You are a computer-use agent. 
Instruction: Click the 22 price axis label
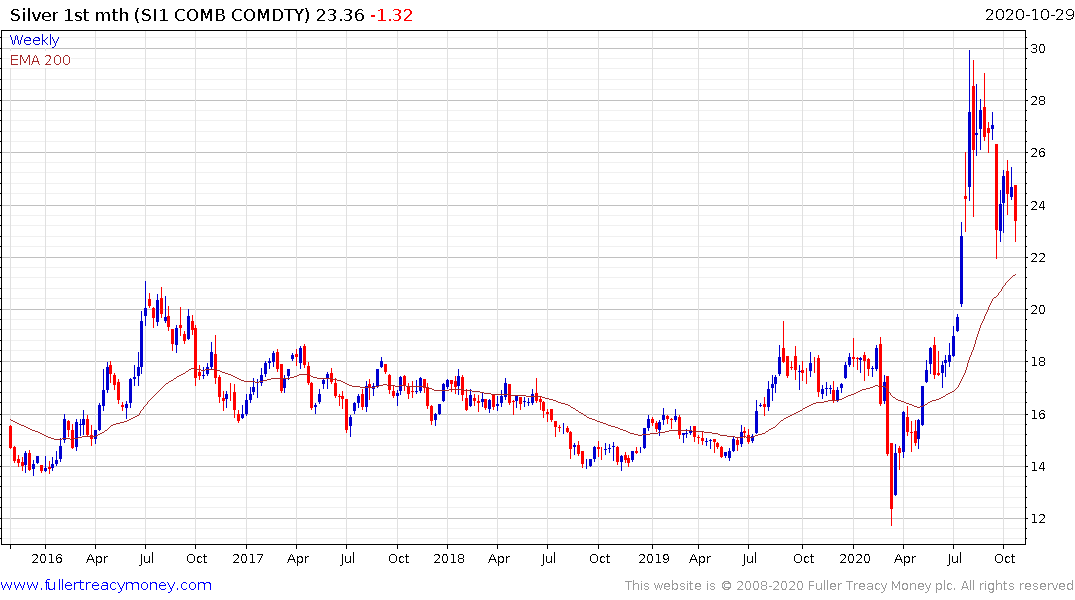1037,258
